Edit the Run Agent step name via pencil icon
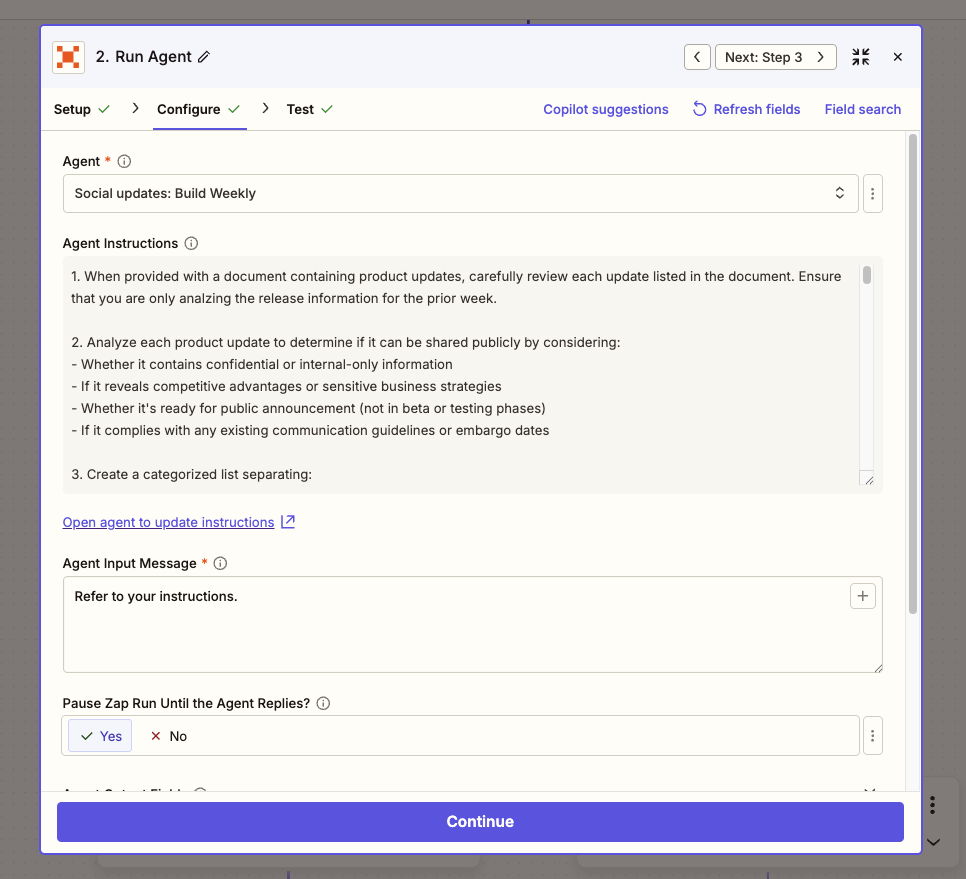 tap(201, 57)
